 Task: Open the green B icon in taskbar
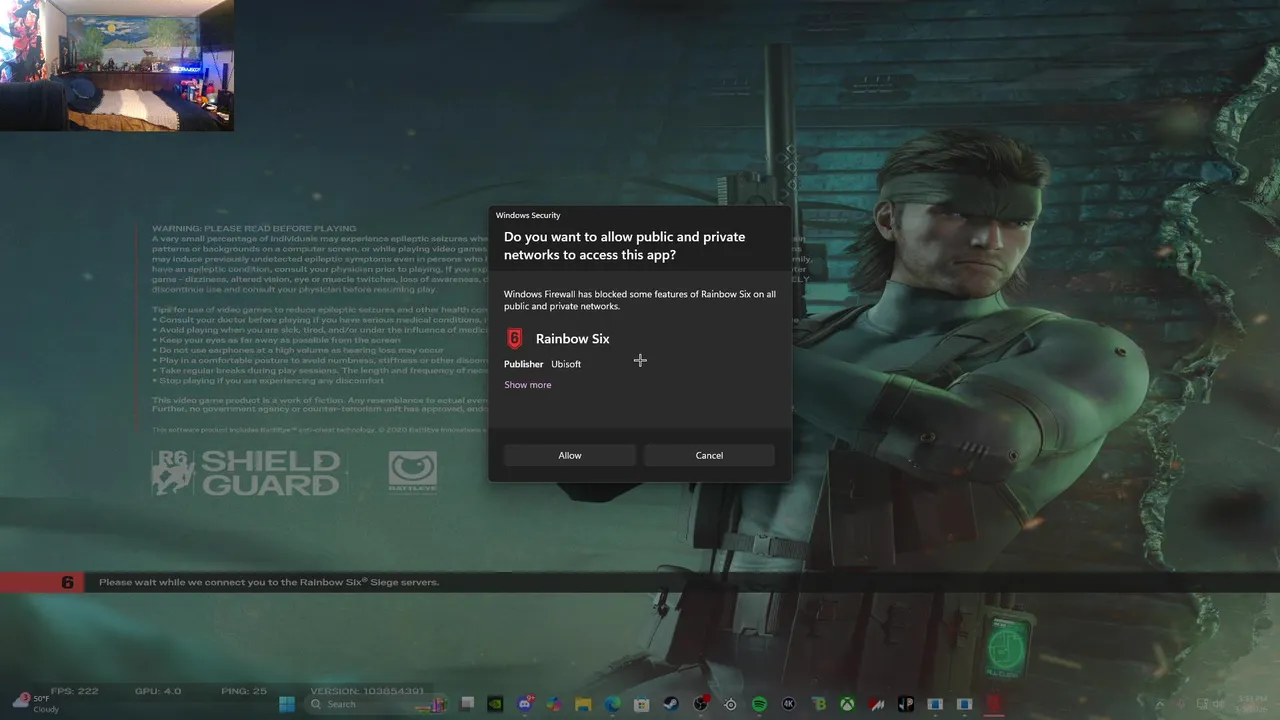click(818, 704)
